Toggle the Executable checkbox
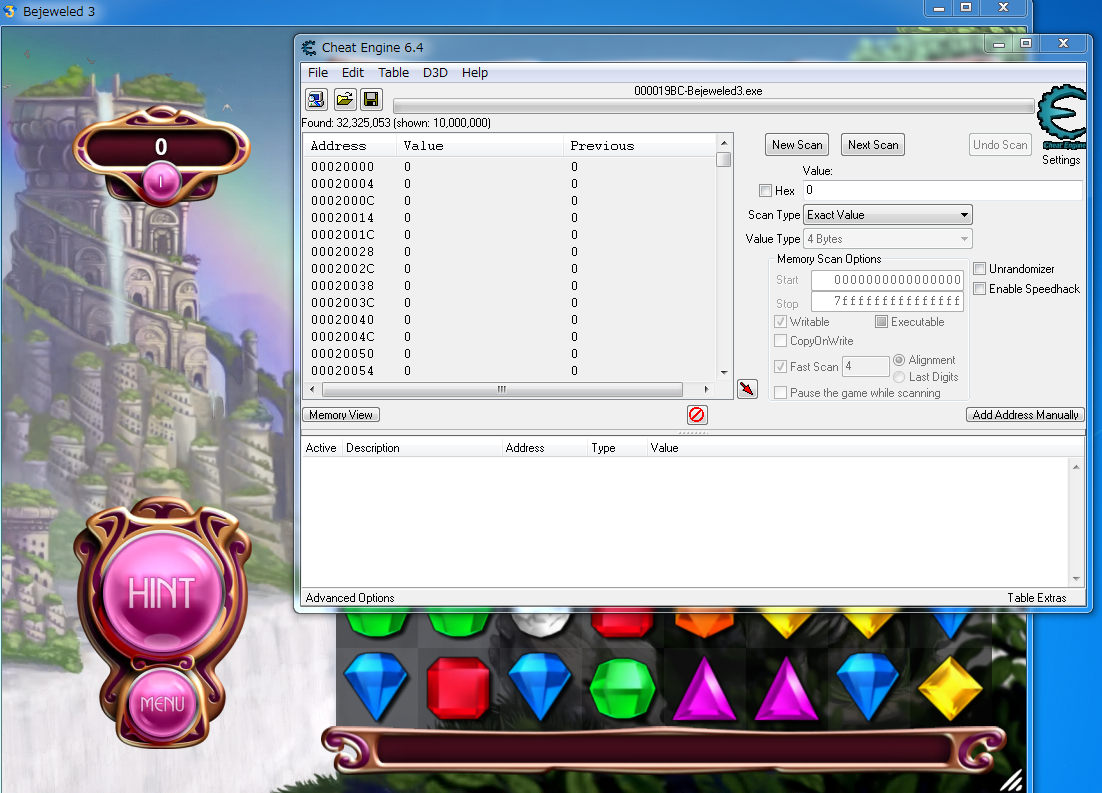The width and height of the screenshot is (1102, 793). pos(881,322)
